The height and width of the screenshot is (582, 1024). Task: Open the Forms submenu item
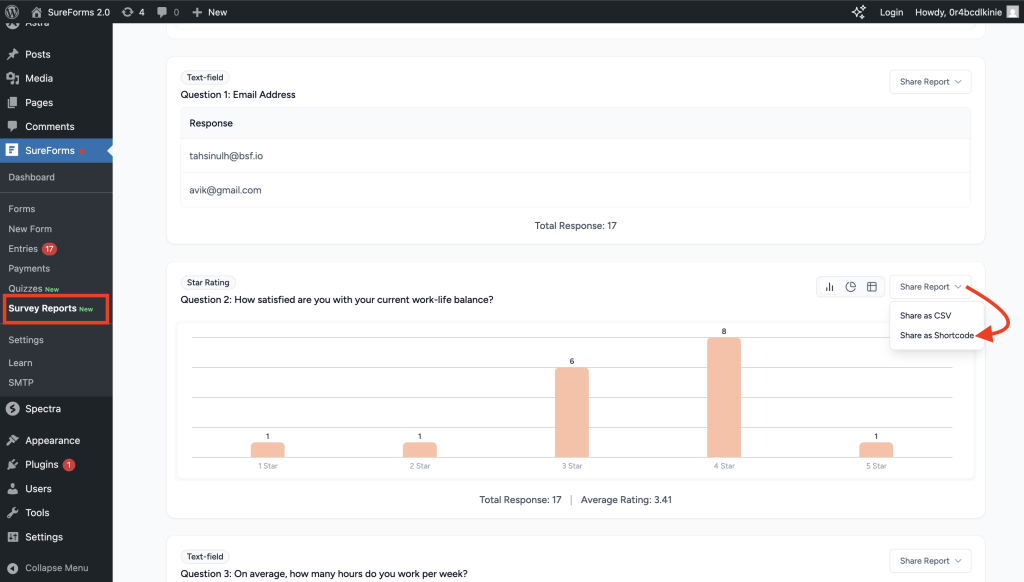pos(22,209)
